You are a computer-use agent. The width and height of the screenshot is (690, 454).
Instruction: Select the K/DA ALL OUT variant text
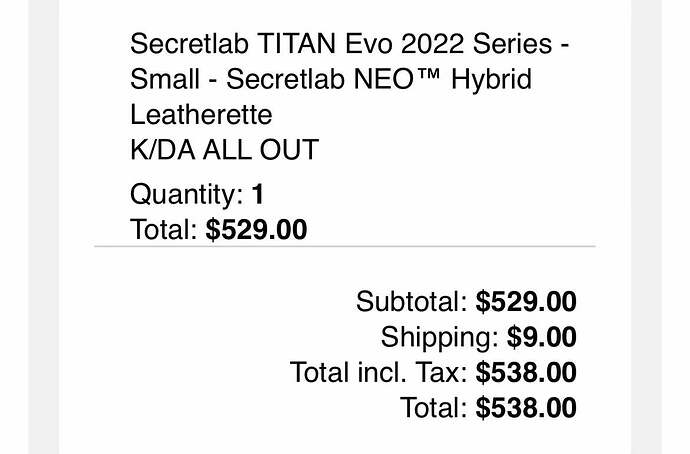(224, 150)
